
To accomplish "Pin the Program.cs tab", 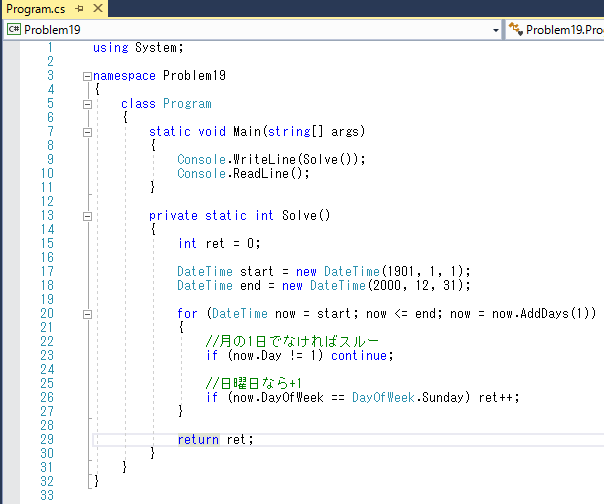I will click(80, 8).
